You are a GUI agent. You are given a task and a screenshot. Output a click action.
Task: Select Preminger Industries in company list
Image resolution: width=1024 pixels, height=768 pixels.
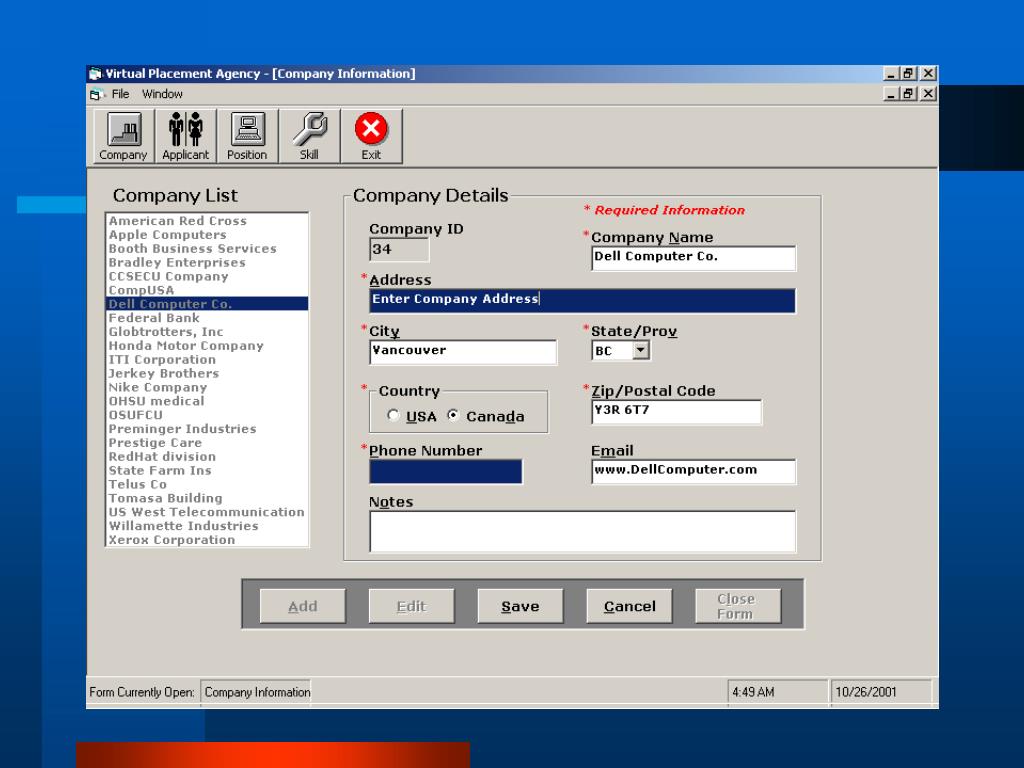(207, 428)
